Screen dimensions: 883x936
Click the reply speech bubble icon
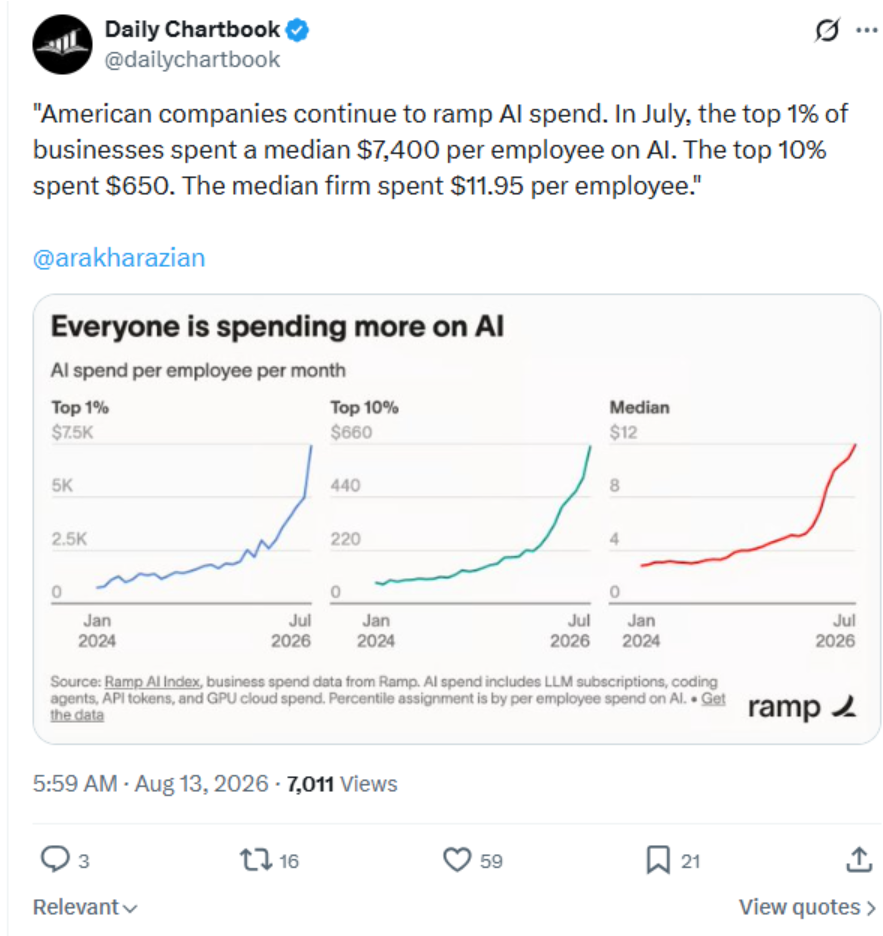point(55,860)
